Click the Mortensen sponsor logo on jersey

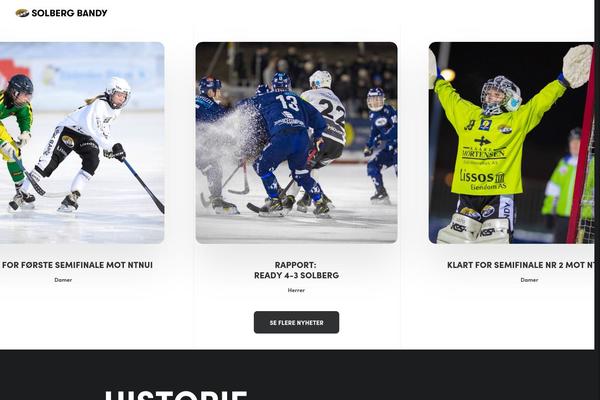pyautogui.click(x=484, y=153)
